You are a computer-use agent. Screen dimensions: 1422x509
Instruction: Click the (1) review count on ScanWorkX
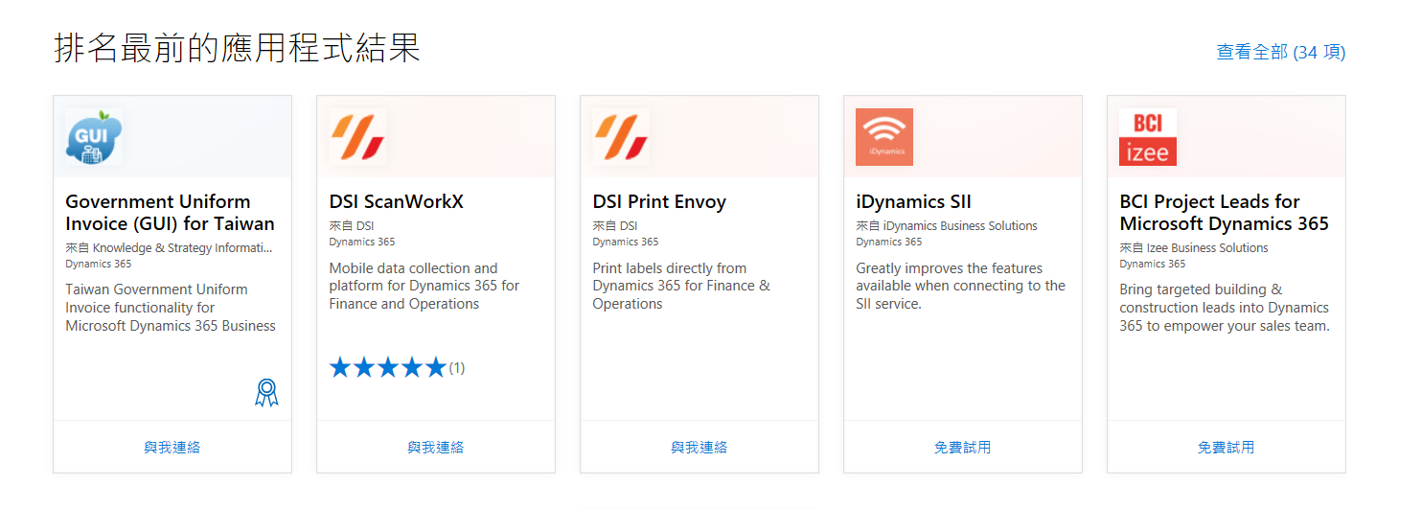tap(457, 368)
